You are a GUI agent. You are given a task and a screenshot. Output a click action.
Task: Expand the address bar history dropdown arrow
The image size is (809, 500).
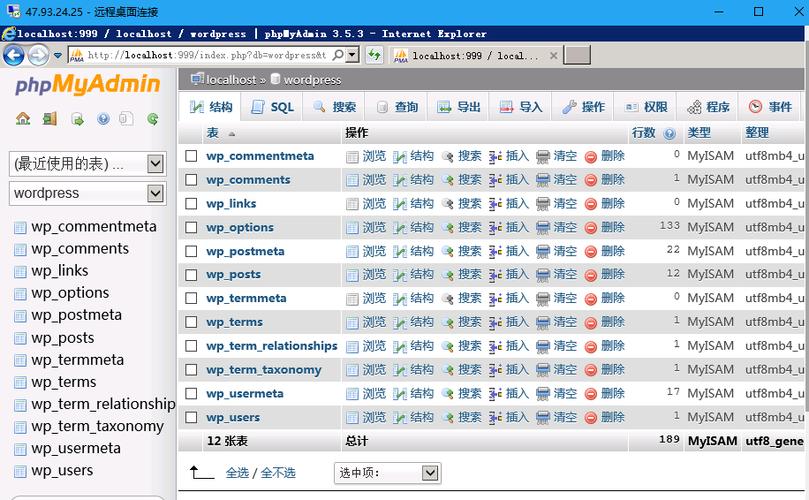(352, 55)
